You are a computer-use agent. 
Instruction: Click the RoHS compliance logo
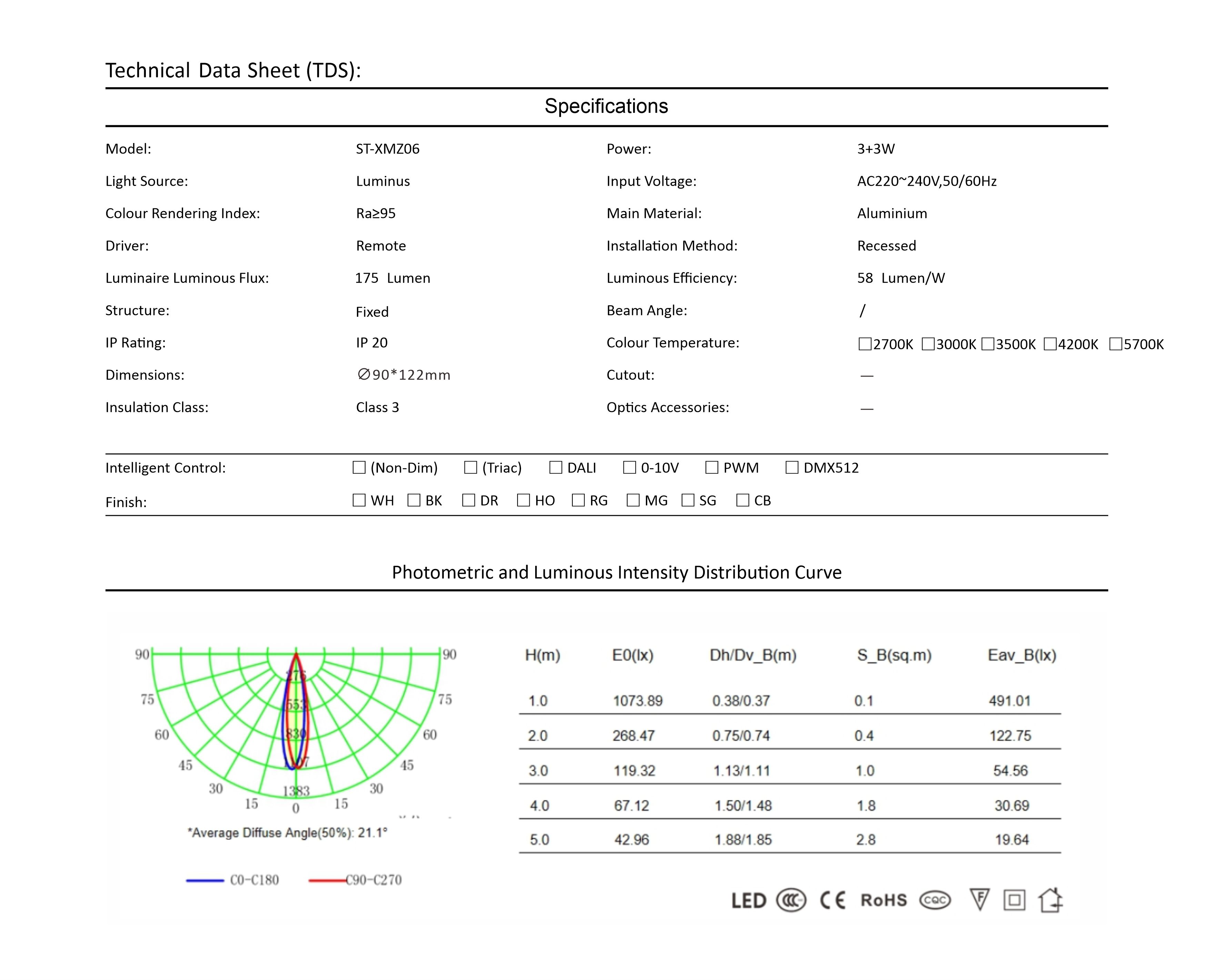coord(883,900)
